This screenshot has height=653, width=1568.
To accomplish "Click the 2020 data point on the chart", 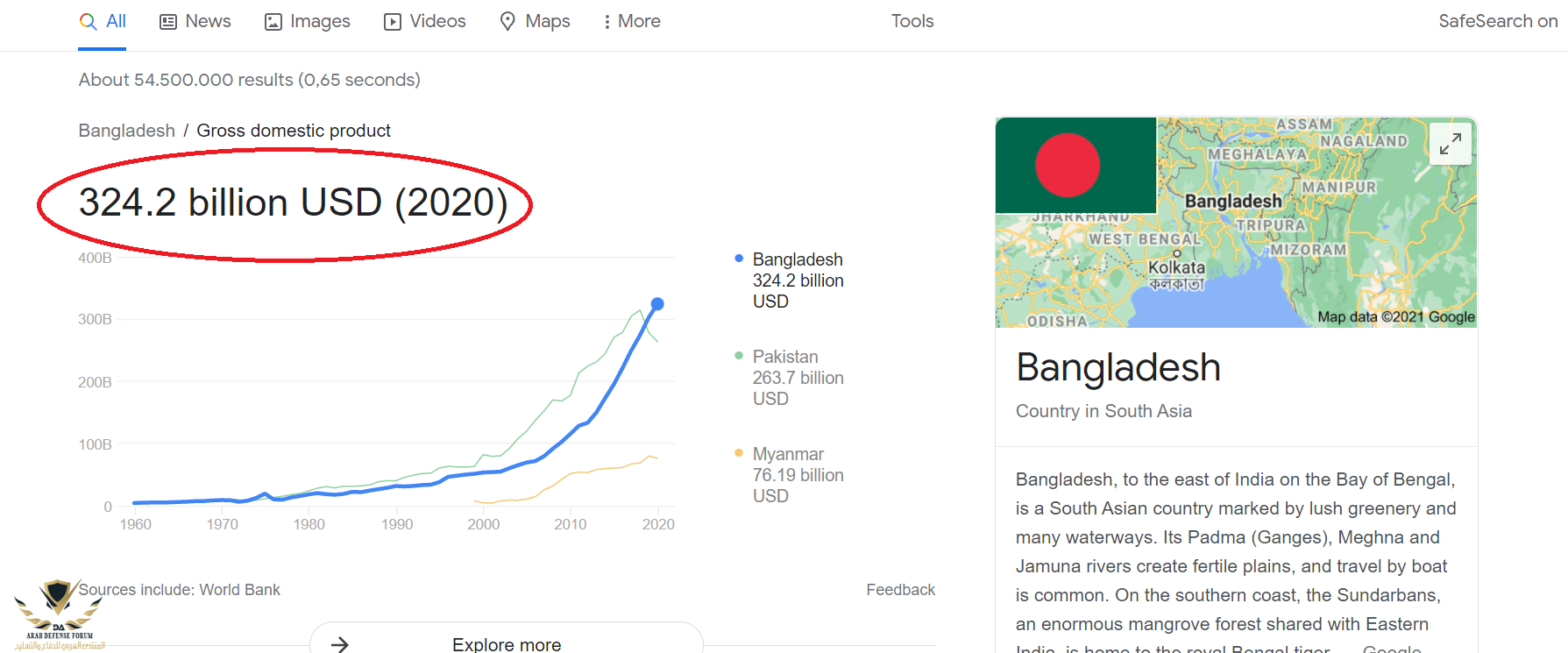I will click(x=657, y=304).
